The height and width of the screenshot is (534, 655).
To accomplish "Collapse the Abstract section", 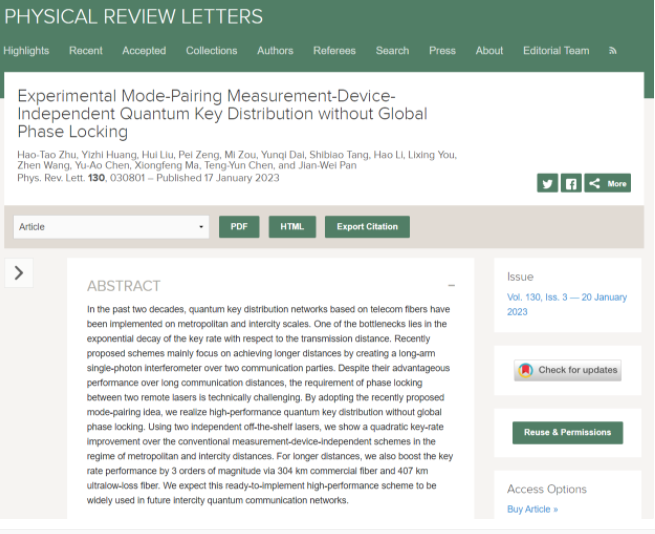I will (x=452, y=286).
